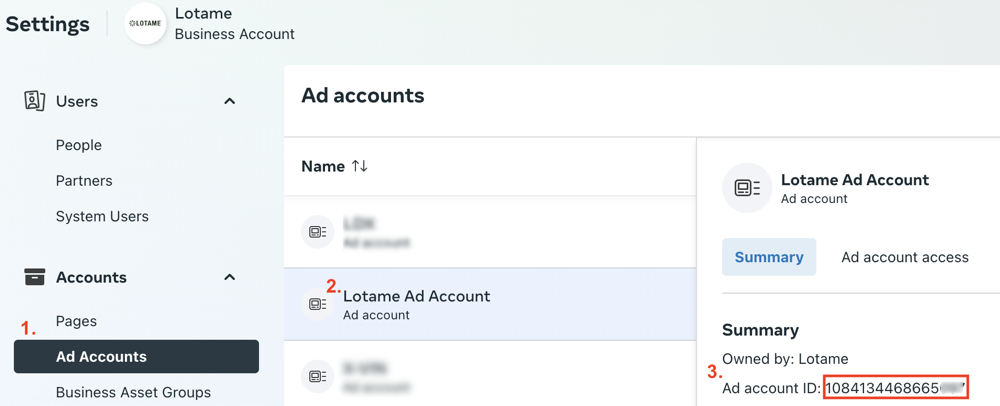Click the large ad account icon in details panel
1000x406 pixels.
click(747, 188)
